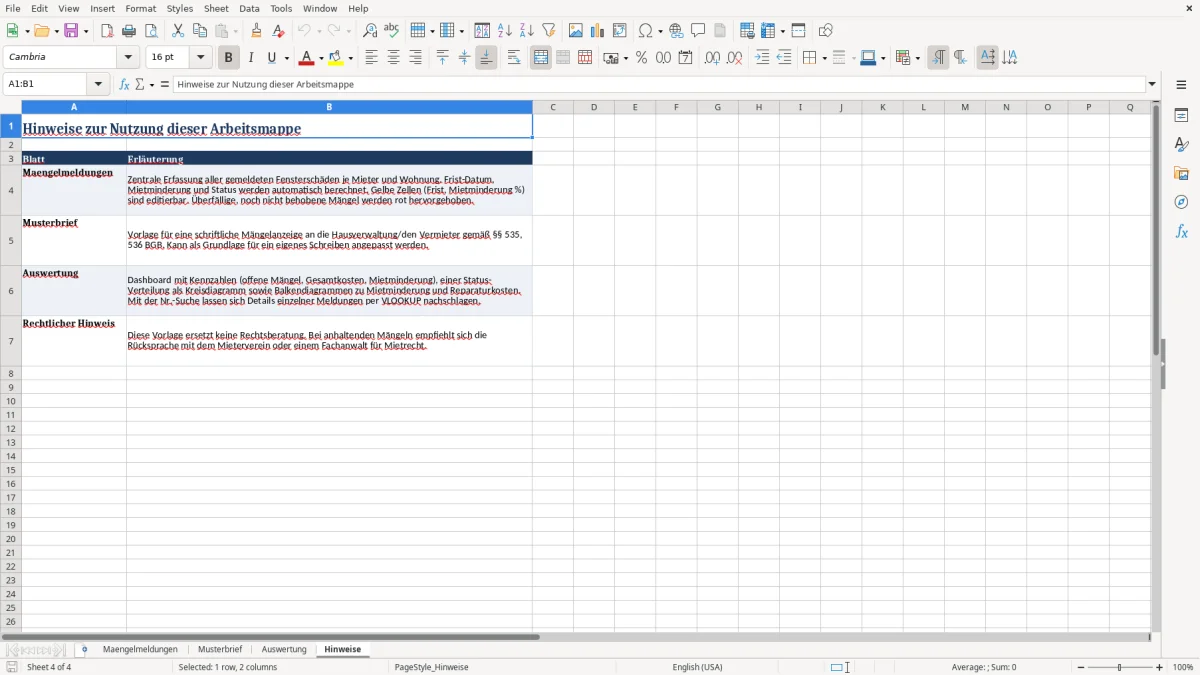This screenshot has height=675, width=1200.
Task: Switch to Auswertung sheet tab
Action: click(284, 650)
